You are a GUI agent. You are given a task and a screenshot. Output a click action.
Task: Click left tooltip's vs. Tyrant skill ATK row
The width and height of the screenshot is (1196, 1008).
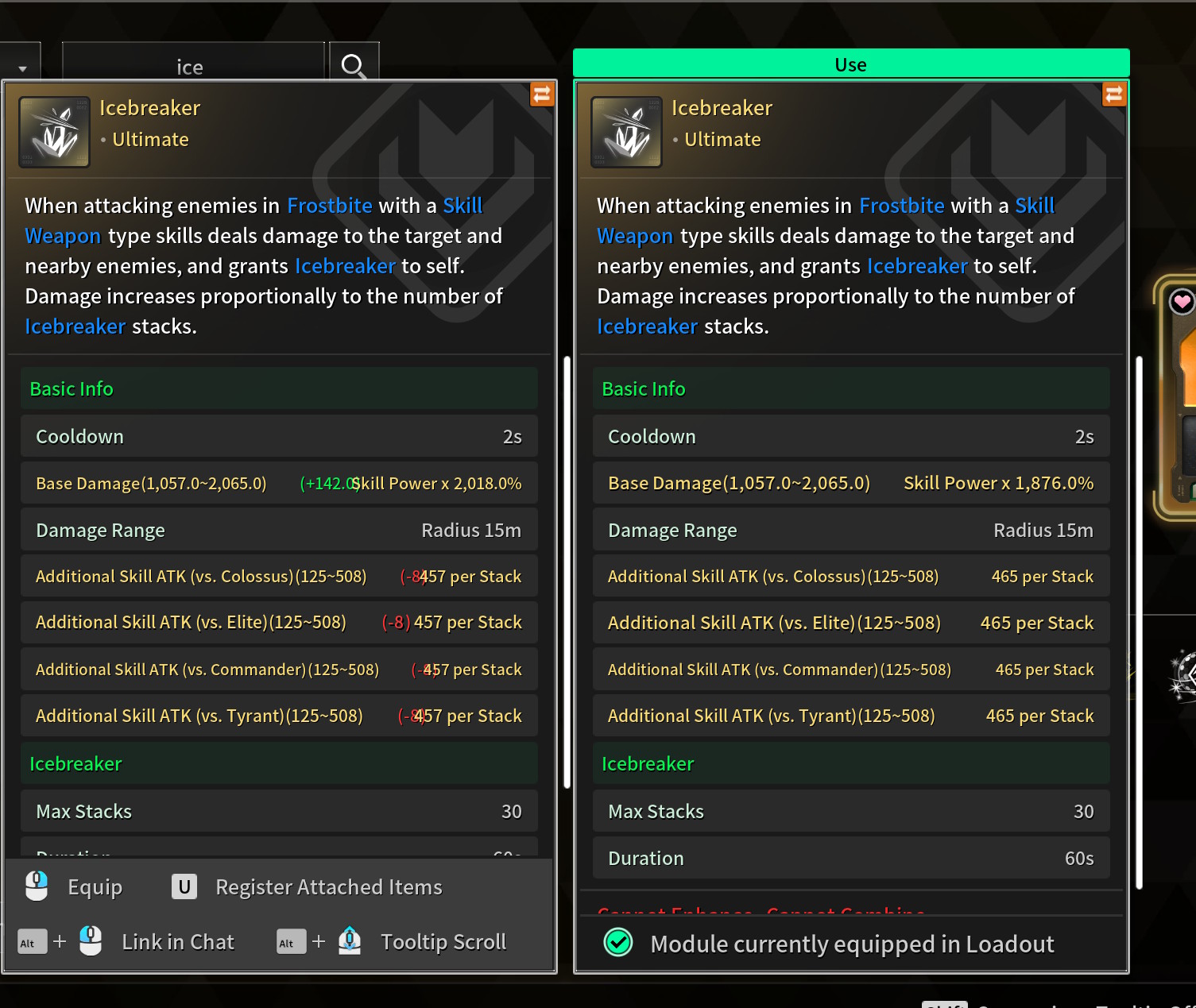pyautogui.click(x=279, y=716)
